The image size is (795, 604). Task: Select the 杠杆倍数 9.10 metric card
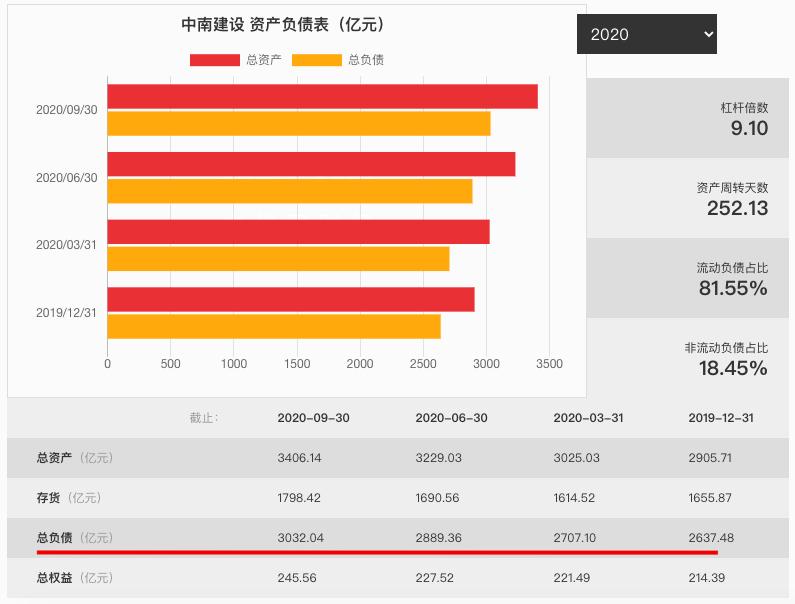[688, 118]
